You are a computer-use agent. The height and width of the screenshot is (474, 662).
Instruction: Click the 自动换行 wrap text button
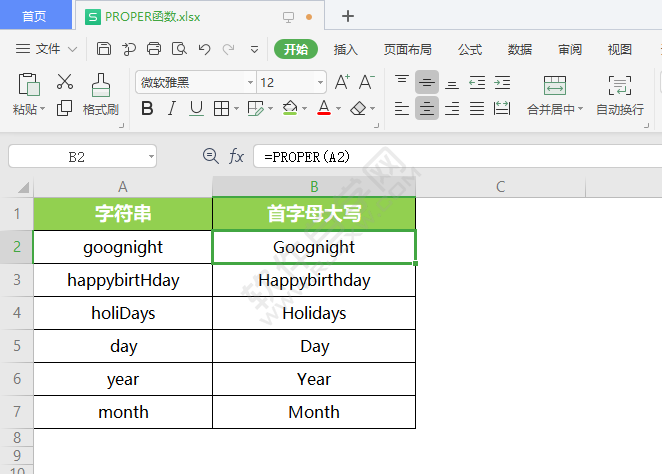619,96
